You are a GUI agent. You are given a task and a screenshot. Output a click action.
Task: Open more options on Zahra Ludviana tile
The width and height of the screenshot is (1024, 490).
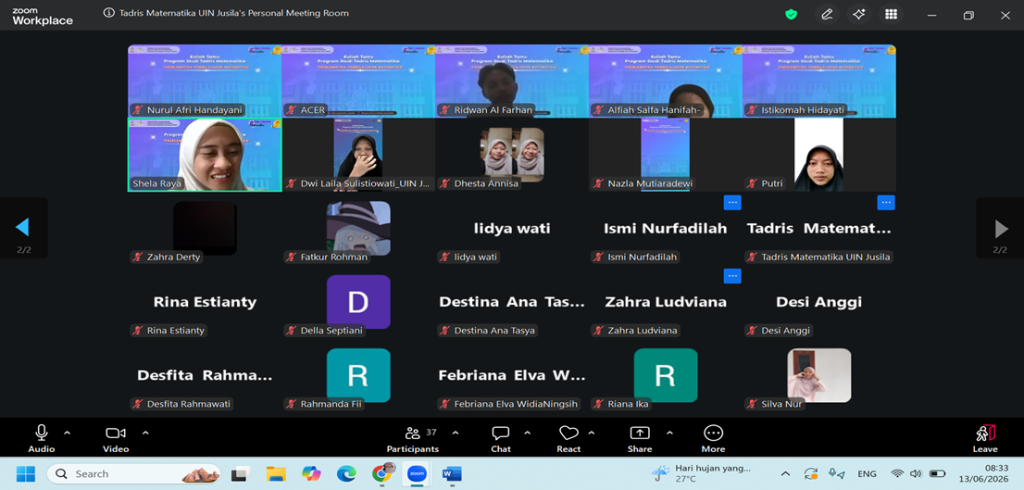[x=732, y=276]
